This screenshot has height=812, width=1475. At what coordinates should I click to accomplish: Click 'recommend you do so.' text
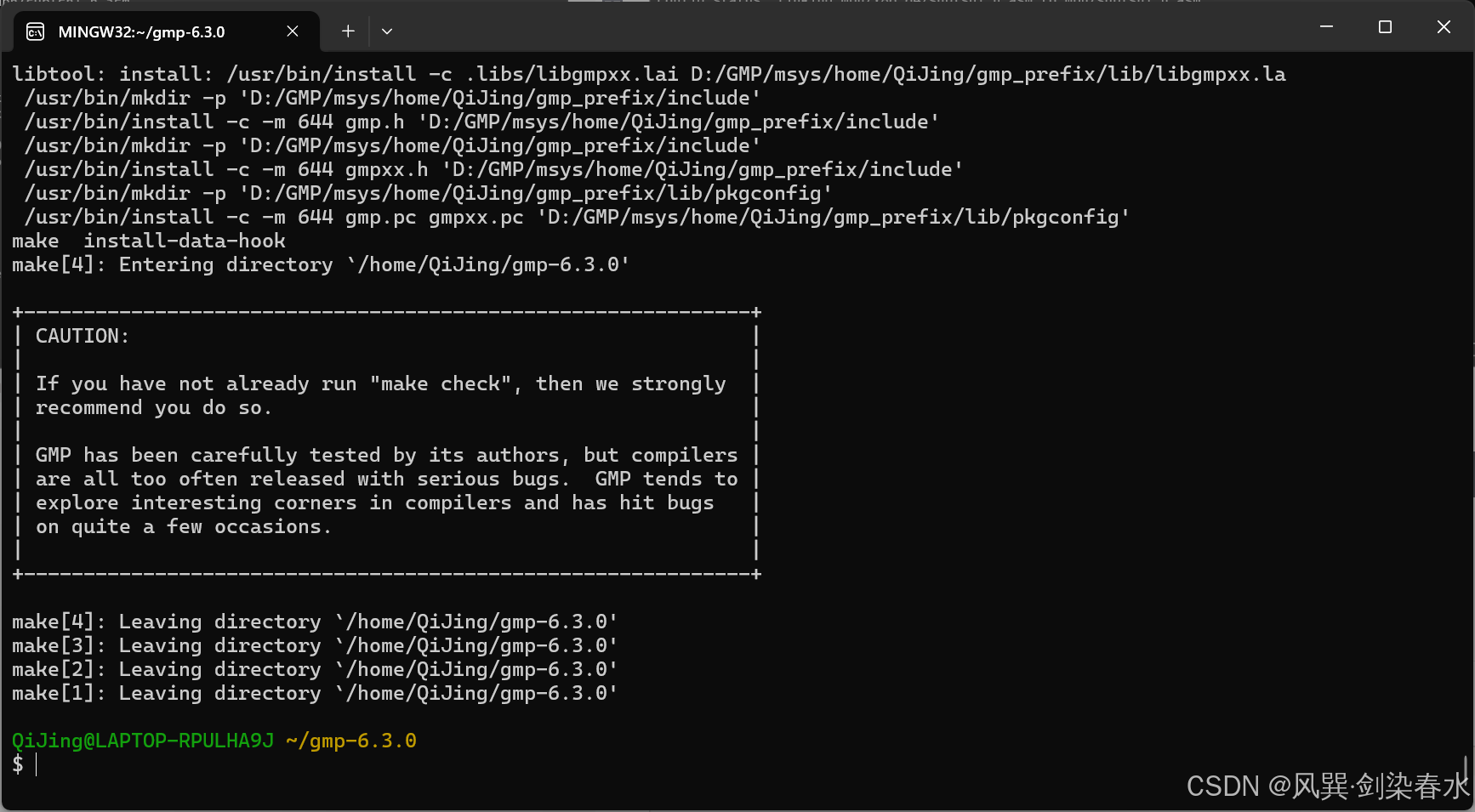point(154,407)
